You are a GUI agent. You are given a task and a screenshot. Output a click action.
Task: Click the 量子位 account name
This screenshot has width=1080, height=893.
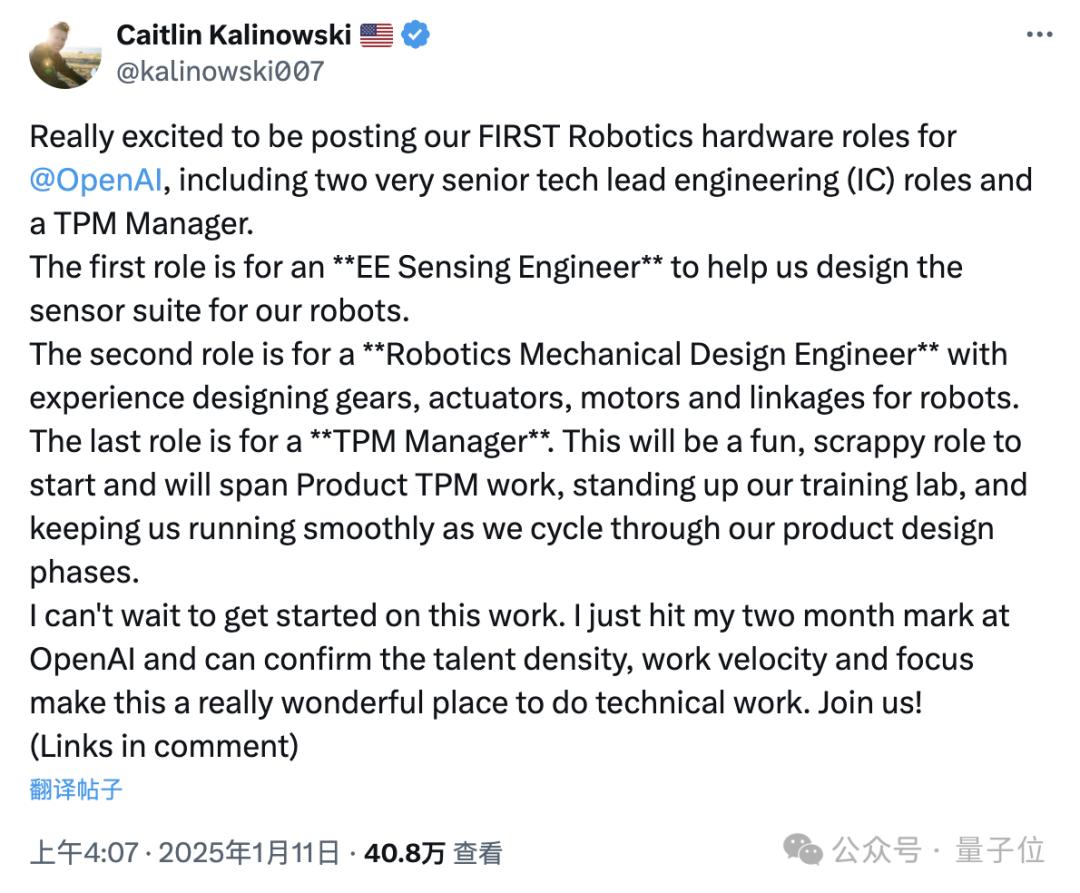pyautogui.click(x=999, y=850)
